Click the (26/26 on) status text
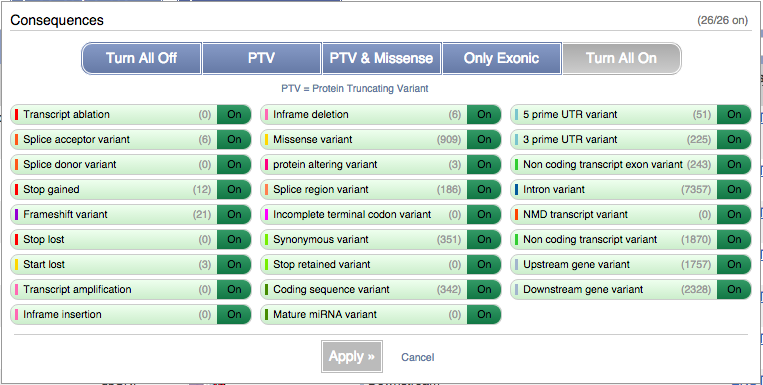763x385 pixels. (722, 20)
